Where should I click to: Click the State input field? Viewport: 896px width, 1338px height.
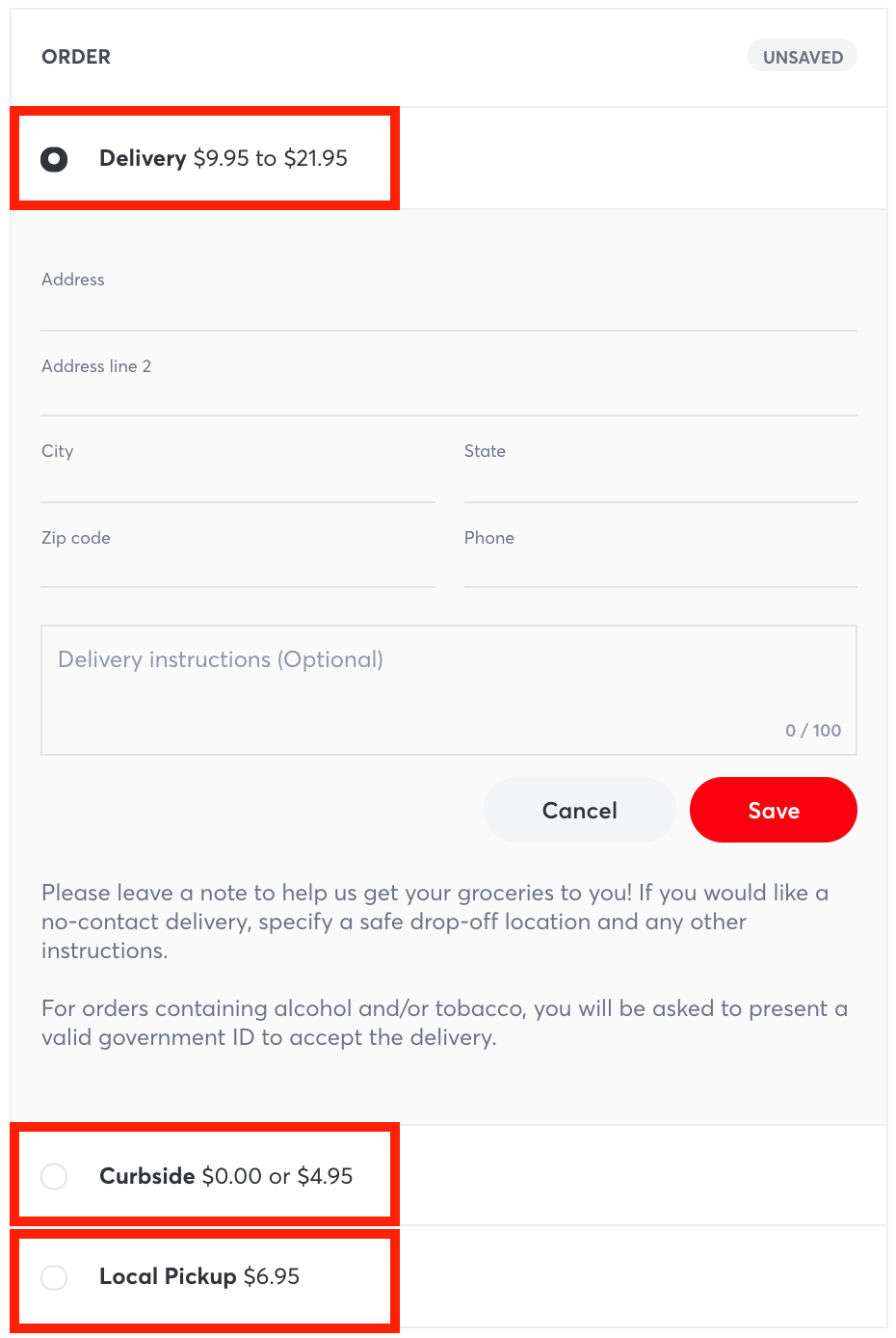click(660, 478)
